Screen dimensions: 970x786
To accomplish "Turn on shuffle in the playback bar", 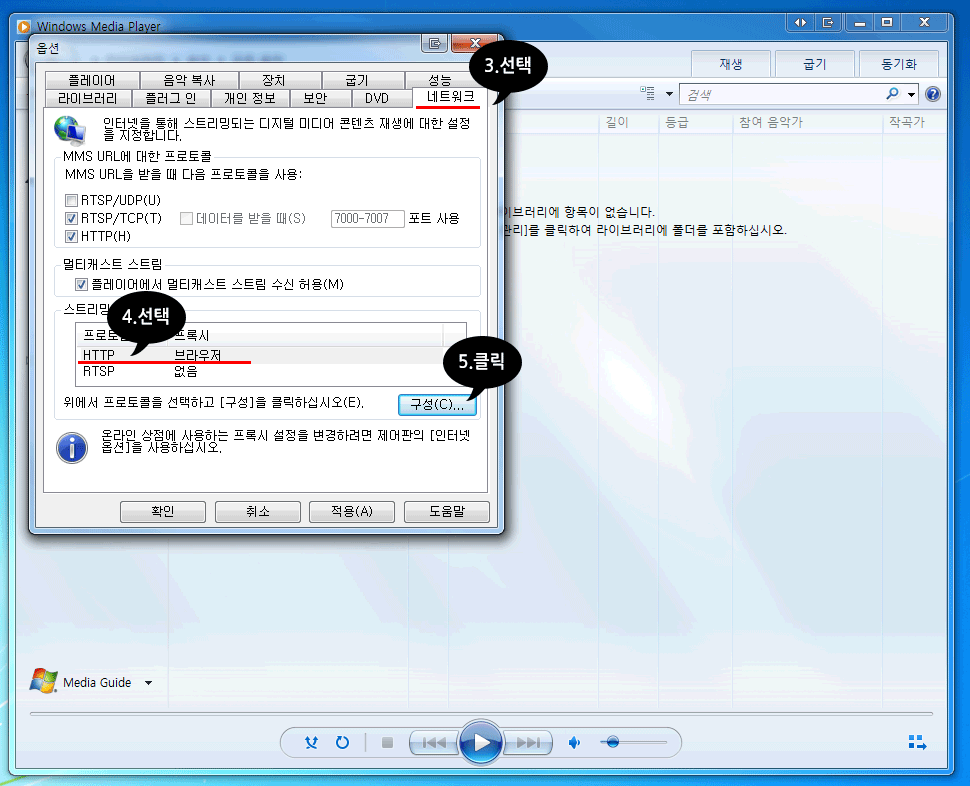I will tap(311, 742).
